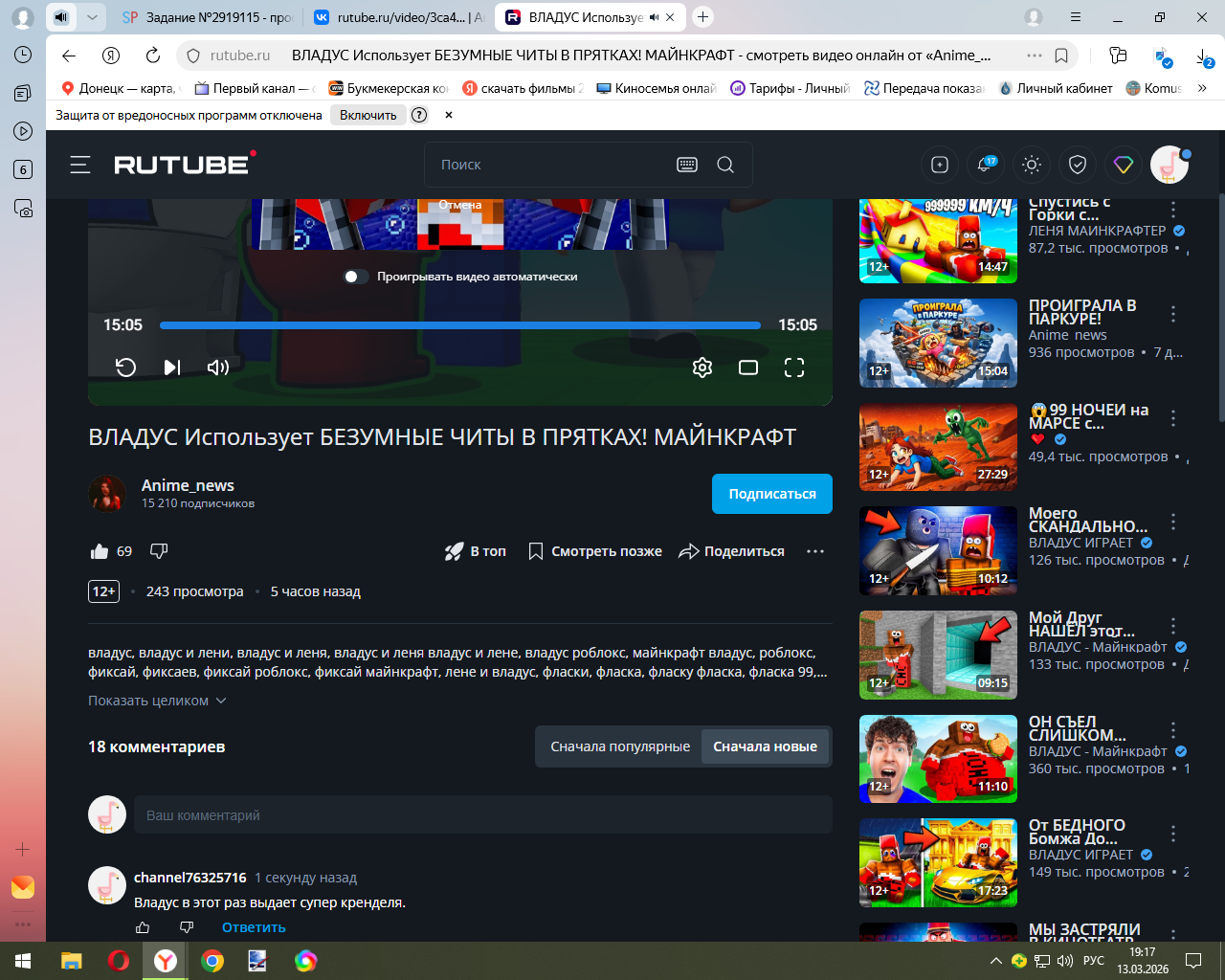The width and height of the screenshot is (1225, 980).
Task: Click the 'Ваш комментарий' input field
Action: tap(483, 815)
